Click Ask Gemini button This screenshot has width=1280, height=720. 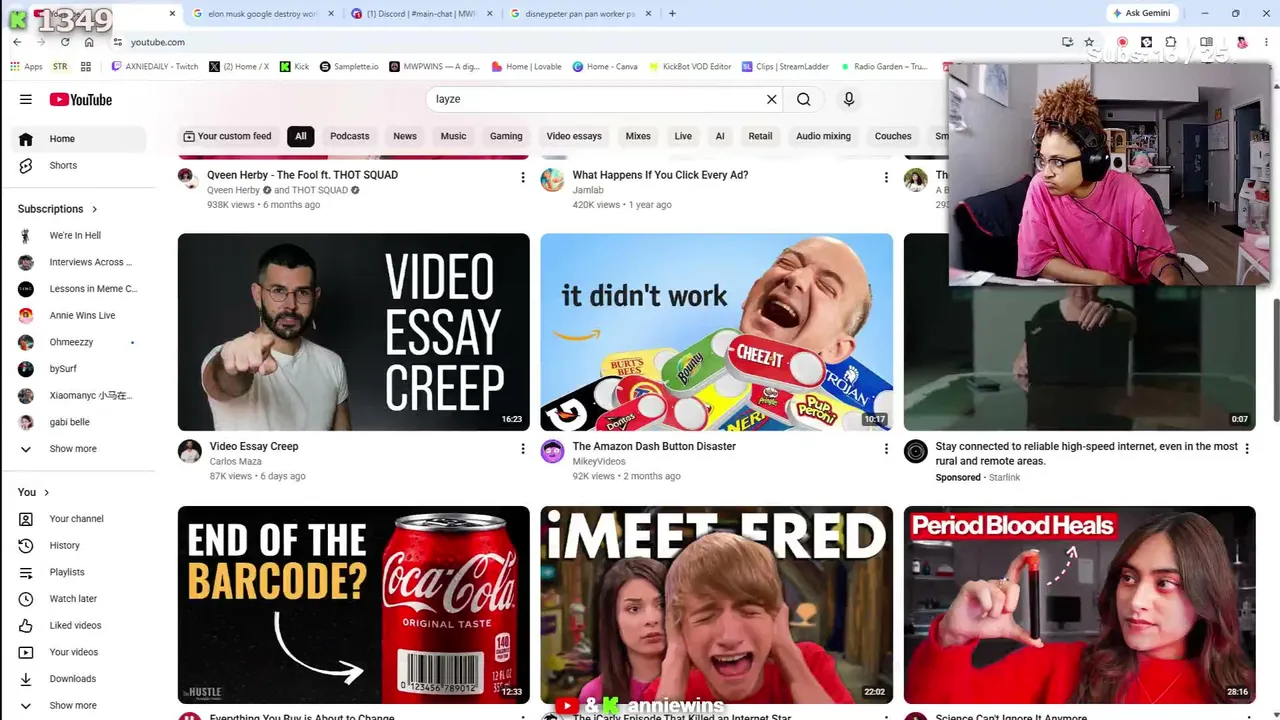(1140, 13)
